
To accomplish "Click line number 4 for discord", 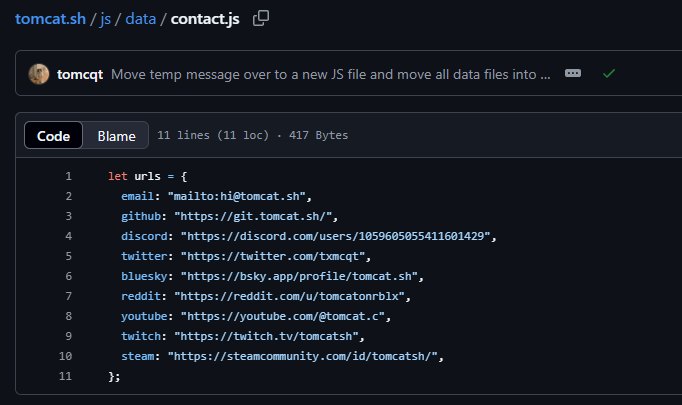I will pyautogui.click(x=68, y=236).
